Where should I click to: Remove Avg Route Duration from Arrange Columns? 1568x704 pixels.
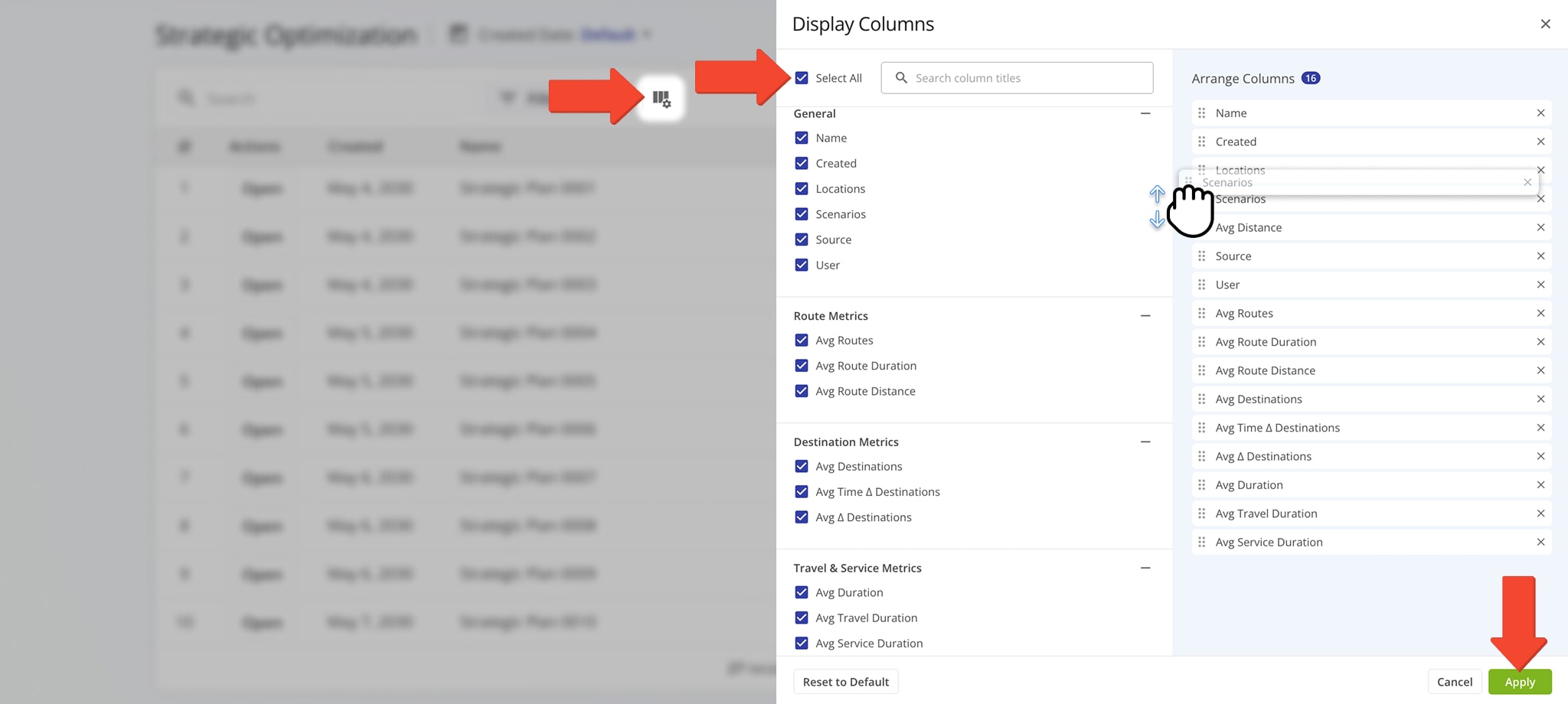pos(1540,342)
